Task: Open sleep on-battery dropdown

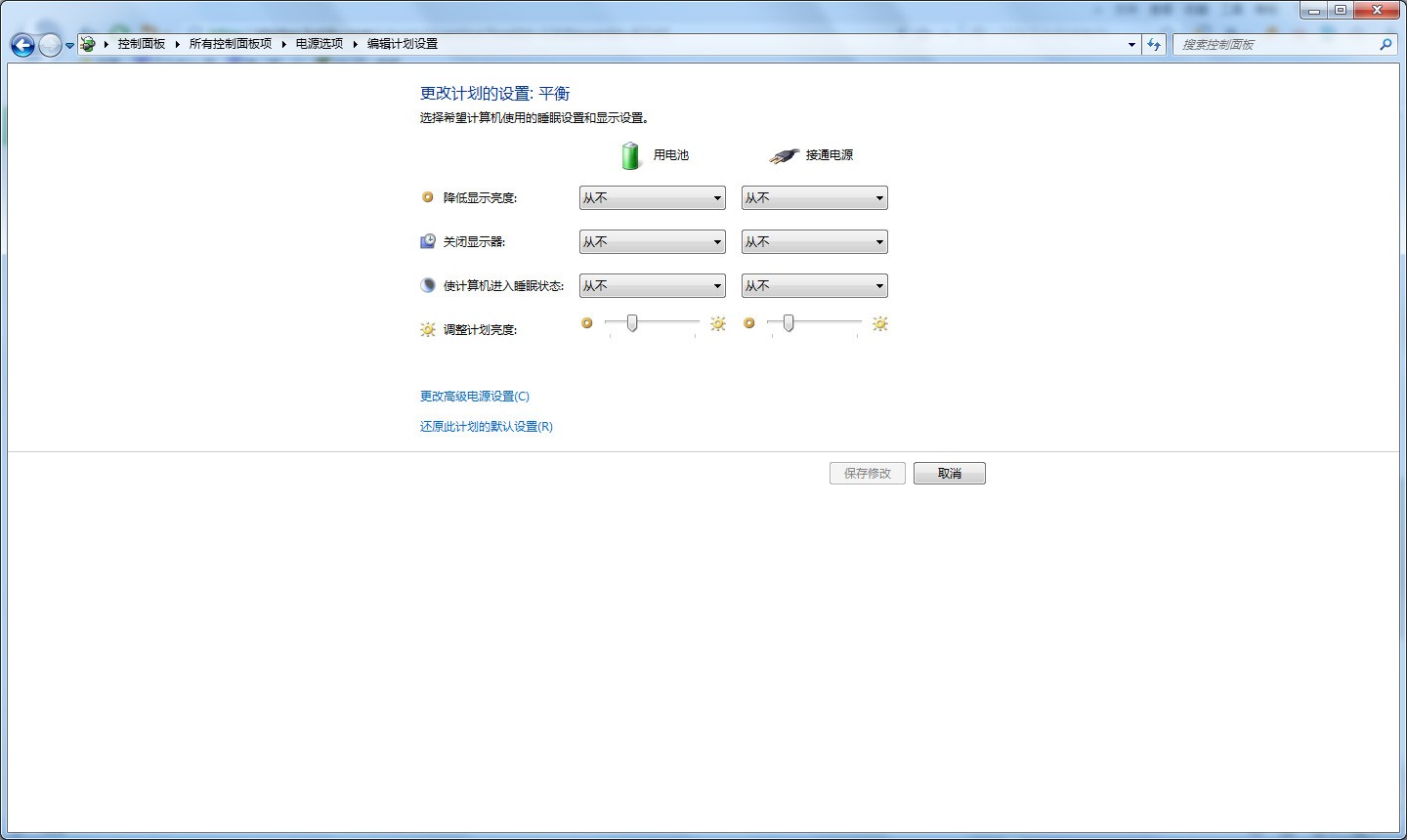Action: coord(653,286)
